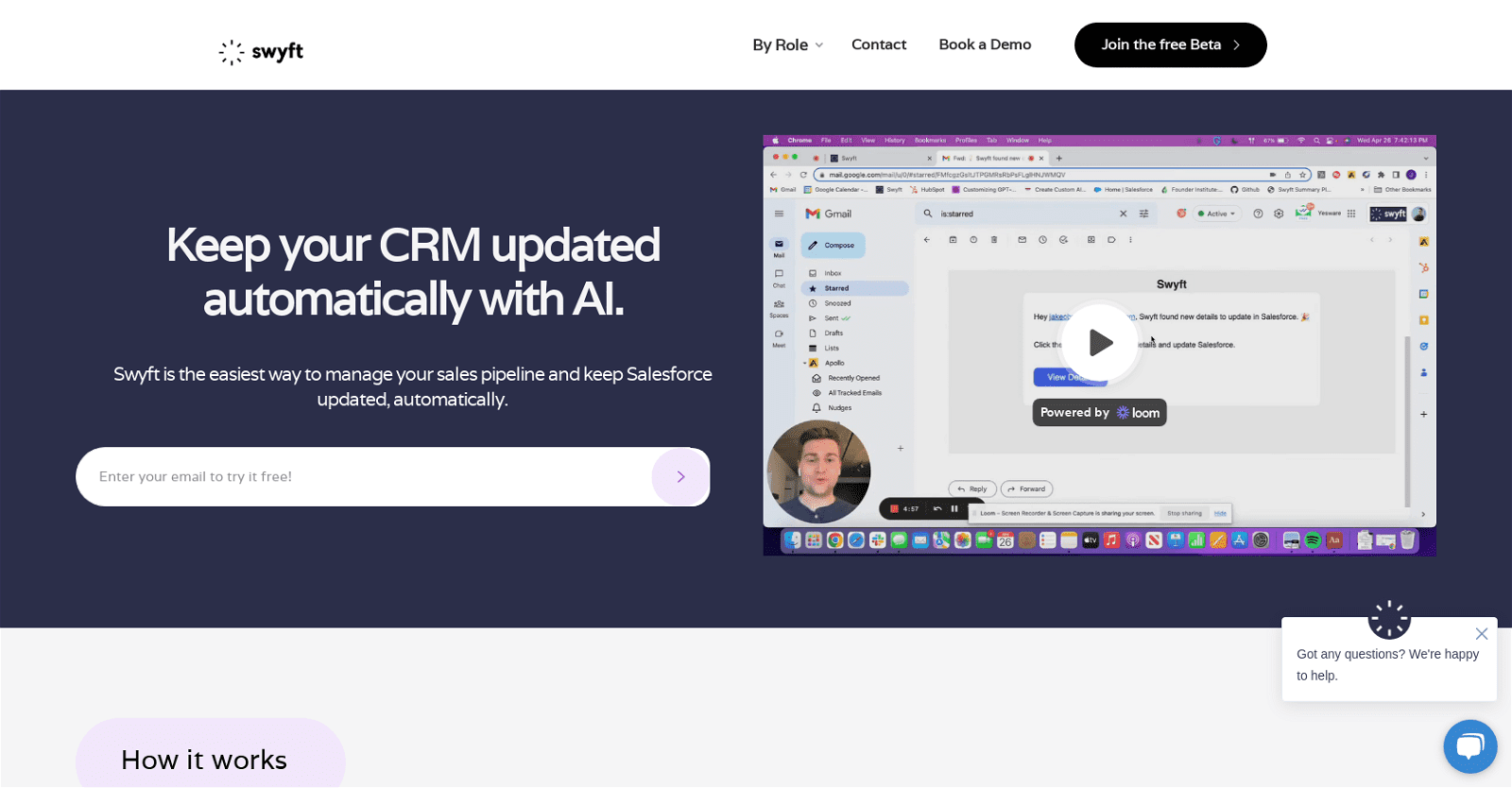Play the Loom demo video

1100,342
